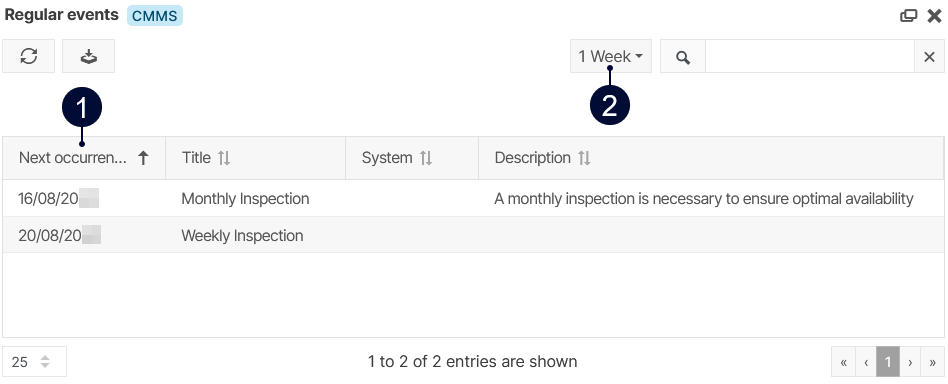Click into the search text field
The width and height of the screenshot is (948, 384).
810,57
